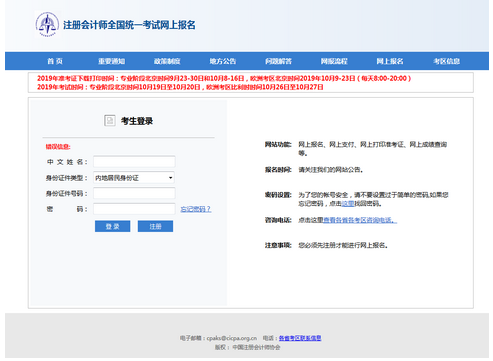Viewport: 493px width, 361px height.
Task: Click the CICPA logo emblem
Action: pyautogui.click(x=47, y=25)
